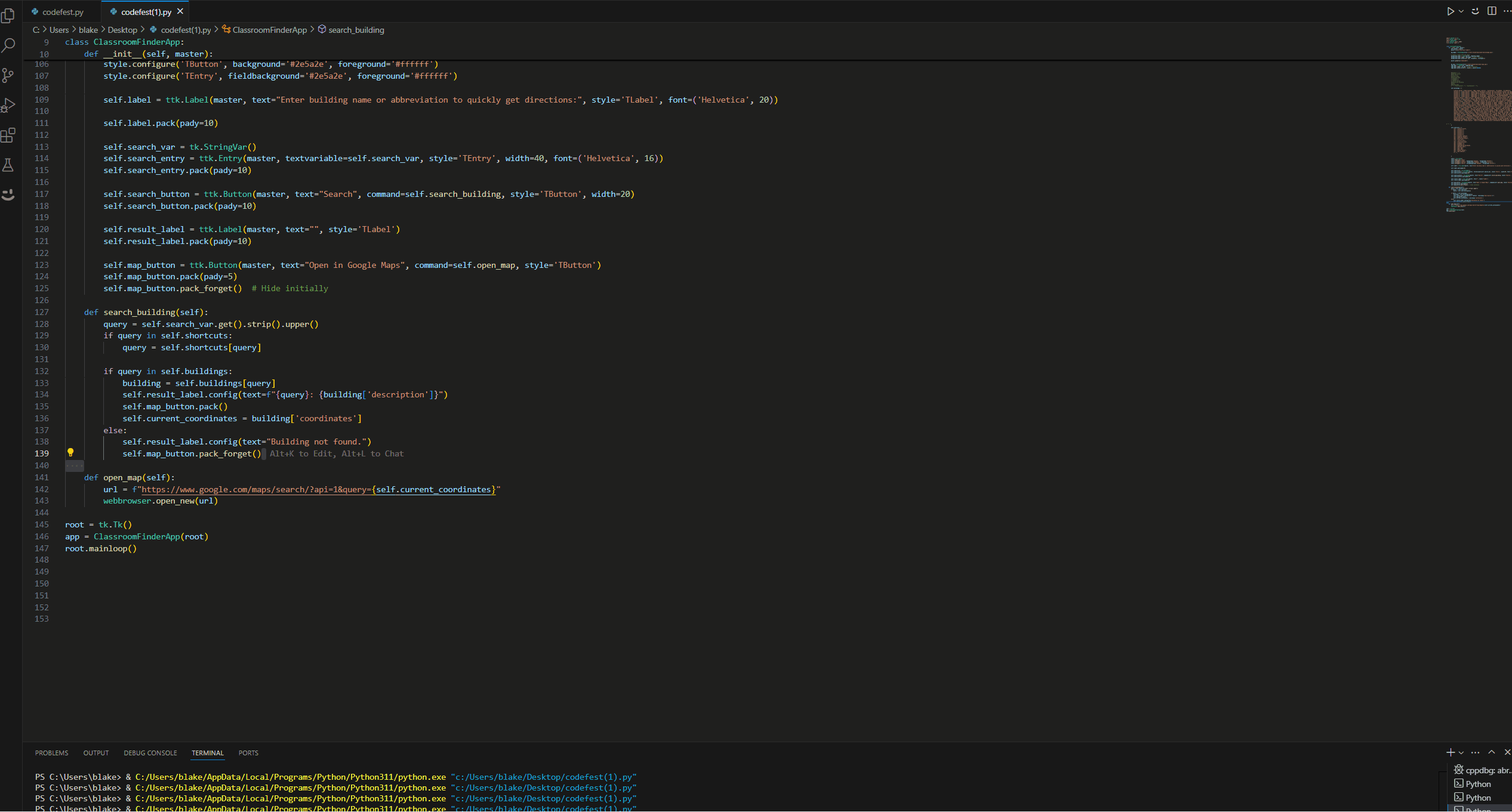Expand the run options dropdown beside the play button
1512x812 pixels.
pyautogui.click(x=1461, y=11)
